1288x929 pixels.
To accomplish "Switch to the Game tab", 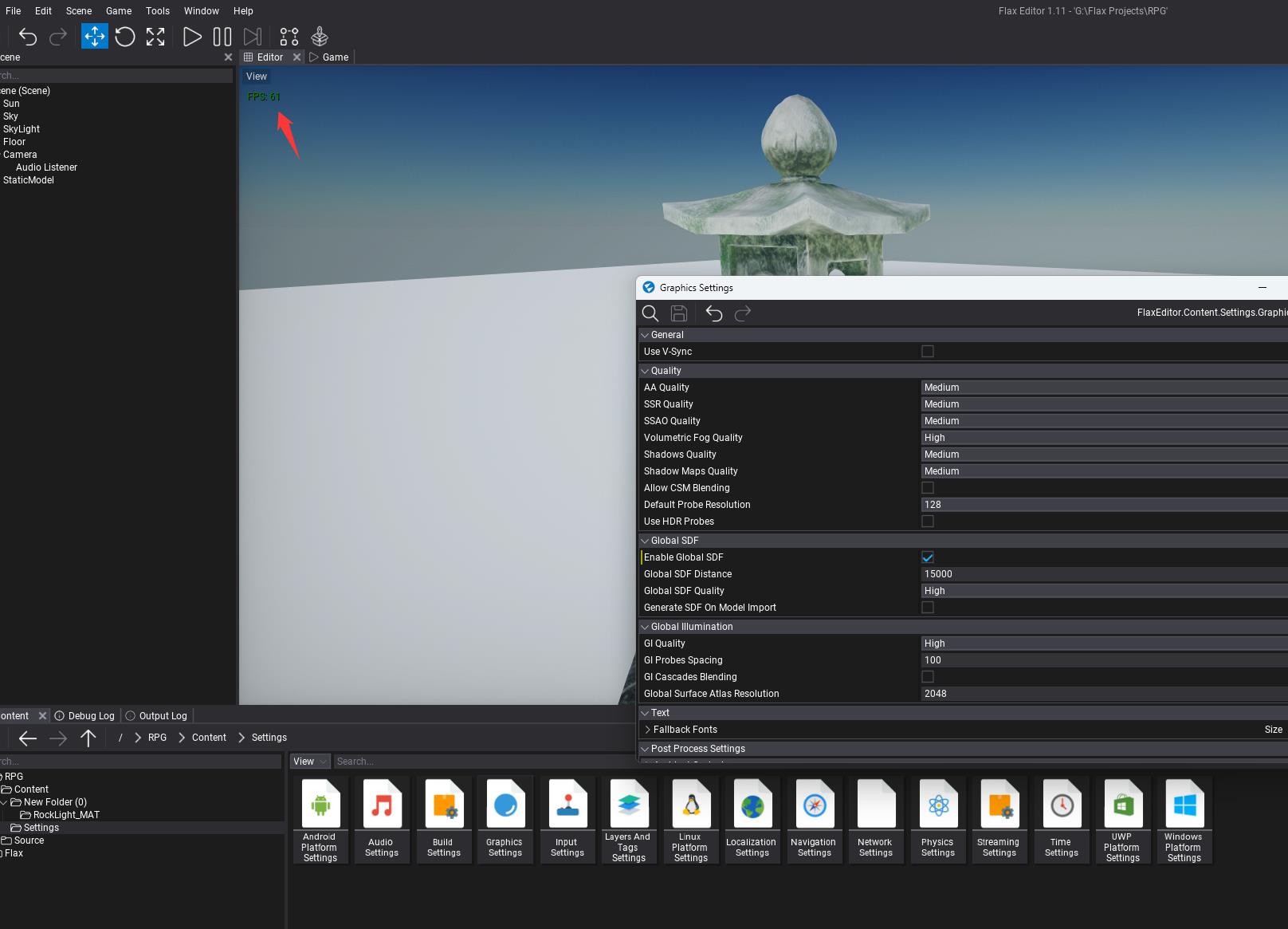I will [335, 57].
